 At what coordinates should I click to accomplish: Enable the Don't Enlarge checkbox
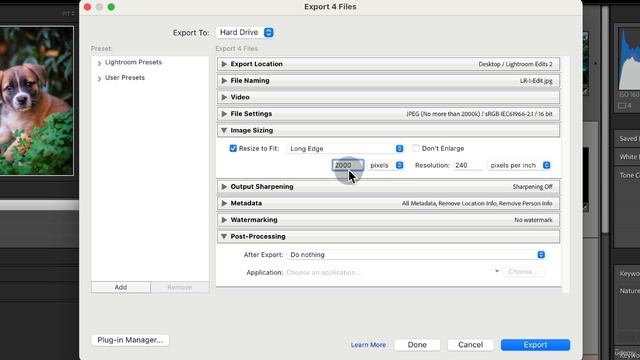pos(416,149)
